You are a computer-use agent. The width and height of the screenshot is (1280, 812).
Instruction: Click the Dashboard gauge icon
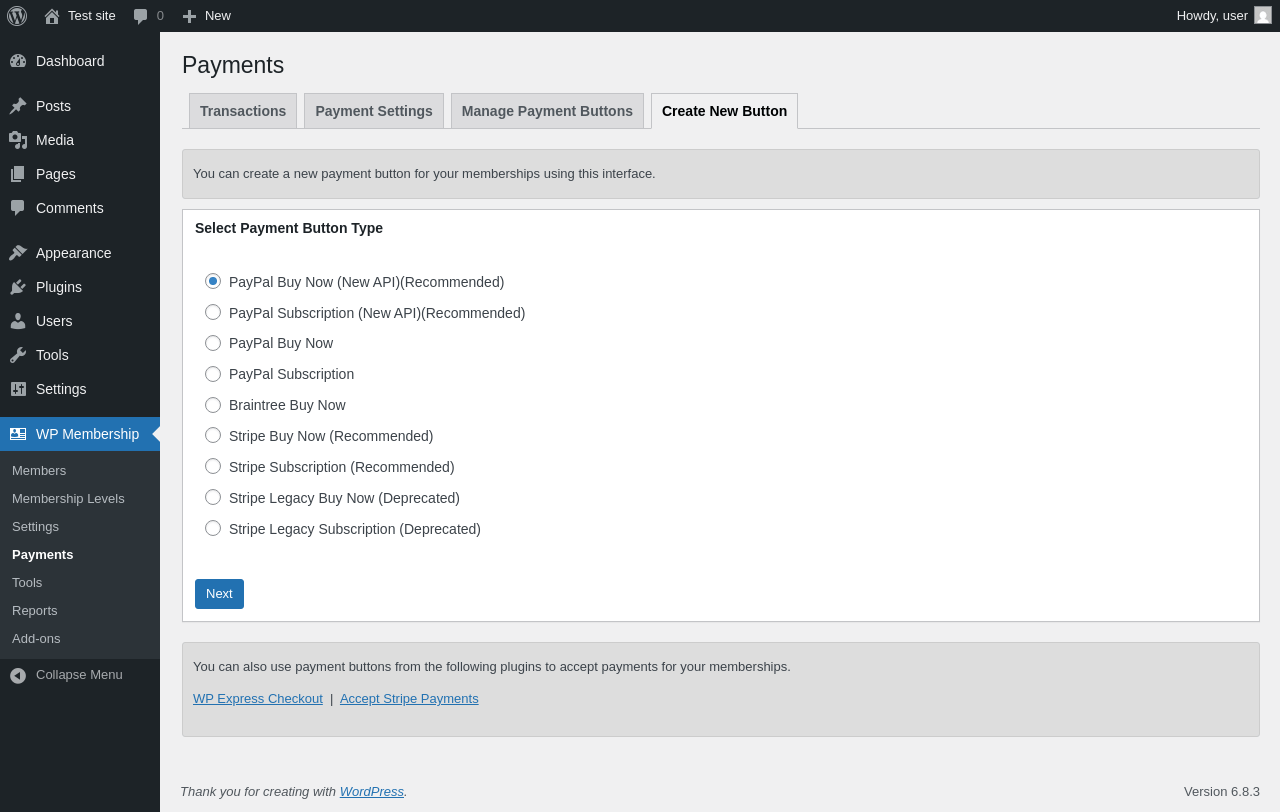tap(18, 61)
